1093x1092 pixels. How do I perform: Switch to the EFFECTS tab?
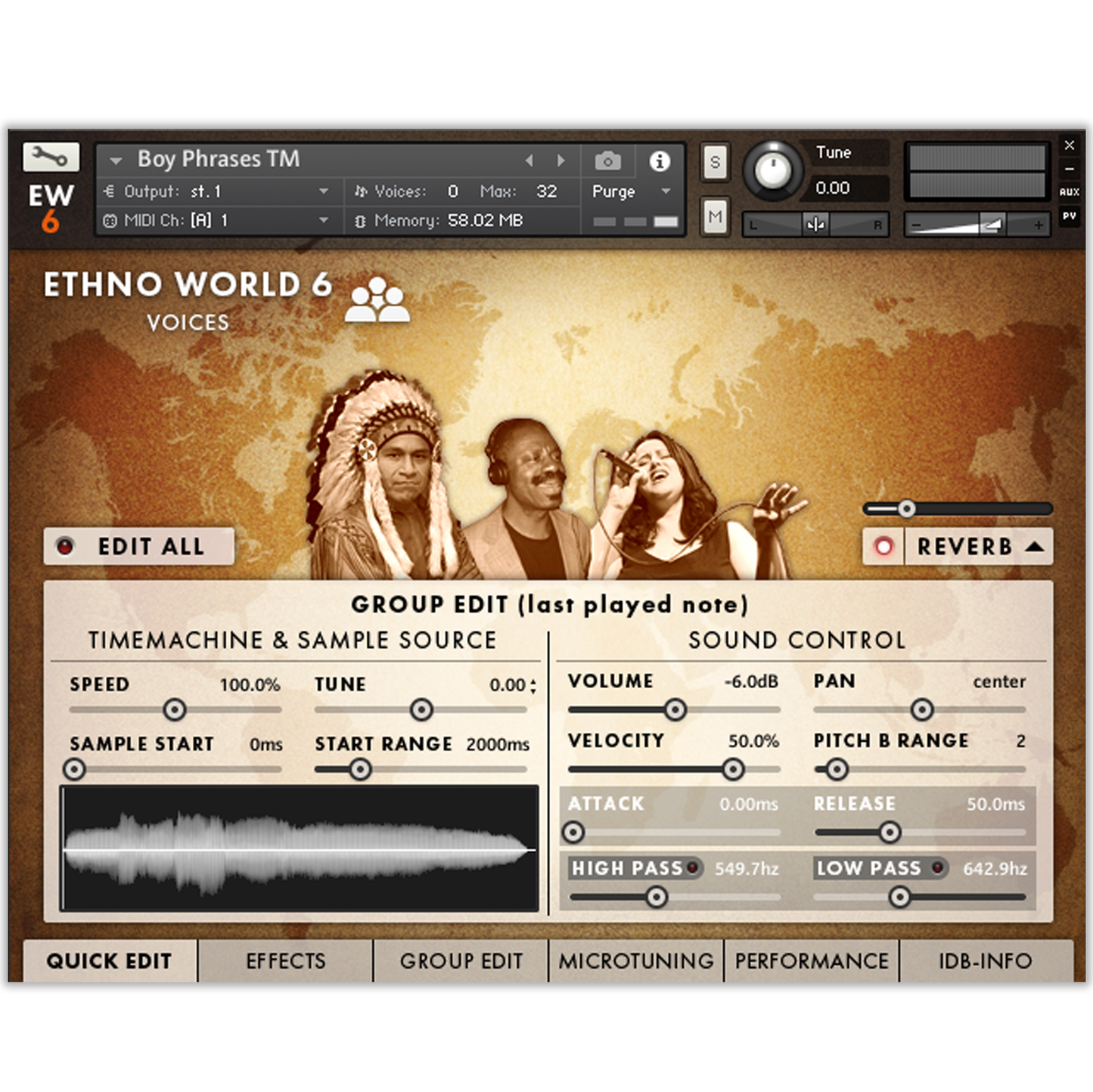[x=285, y=961]
